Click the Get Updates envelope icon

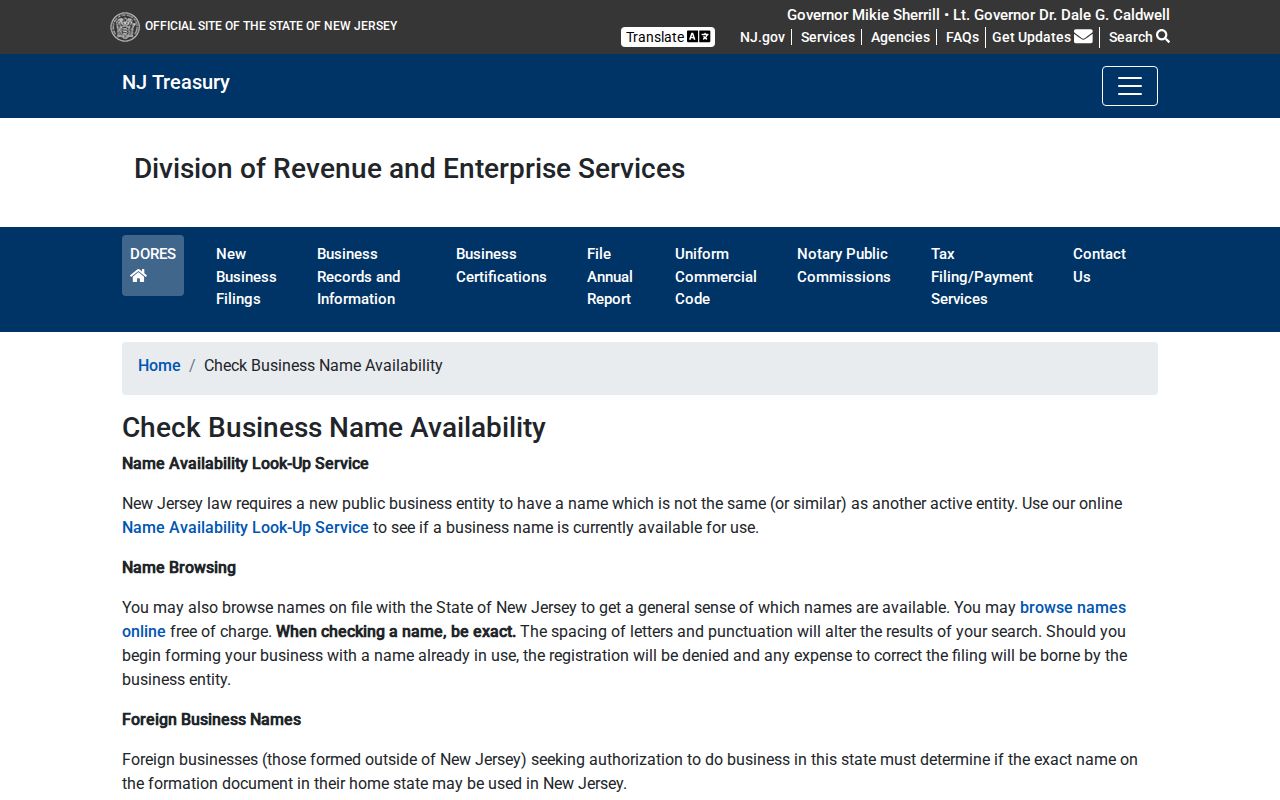pyautogui.click(x=1083, y=37)
